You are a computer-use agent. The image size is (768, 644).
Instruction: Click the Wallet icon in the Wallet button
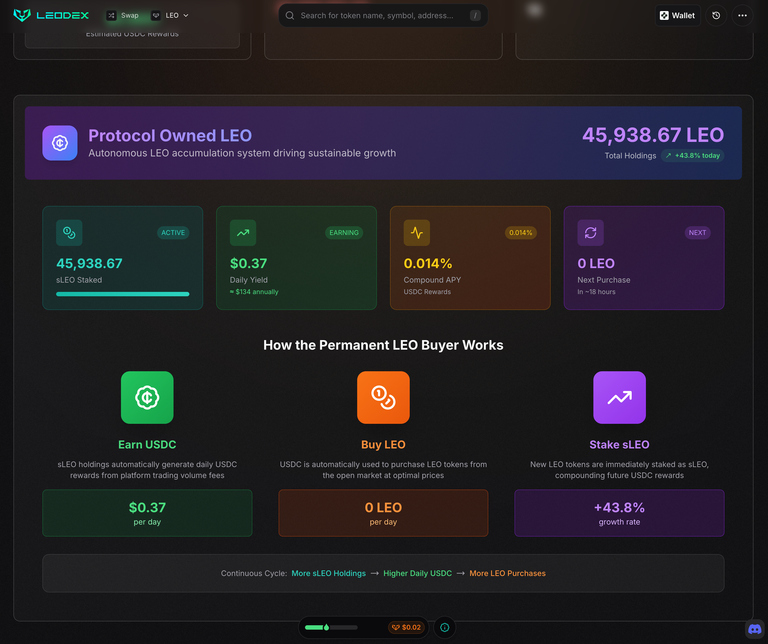[x=664, y=16]
